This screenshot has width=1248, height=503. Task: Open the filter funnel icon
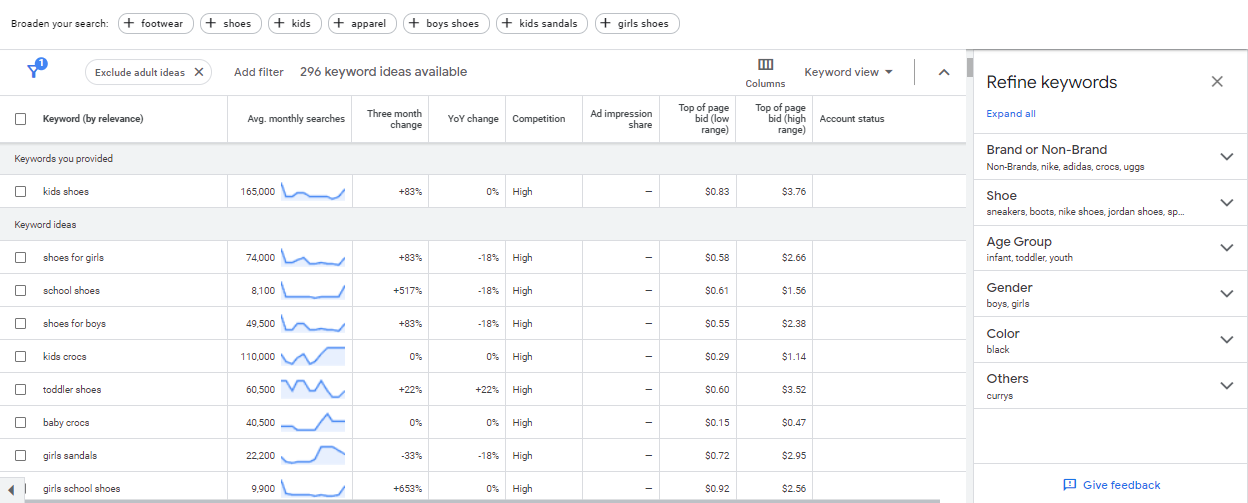(35, 71)
